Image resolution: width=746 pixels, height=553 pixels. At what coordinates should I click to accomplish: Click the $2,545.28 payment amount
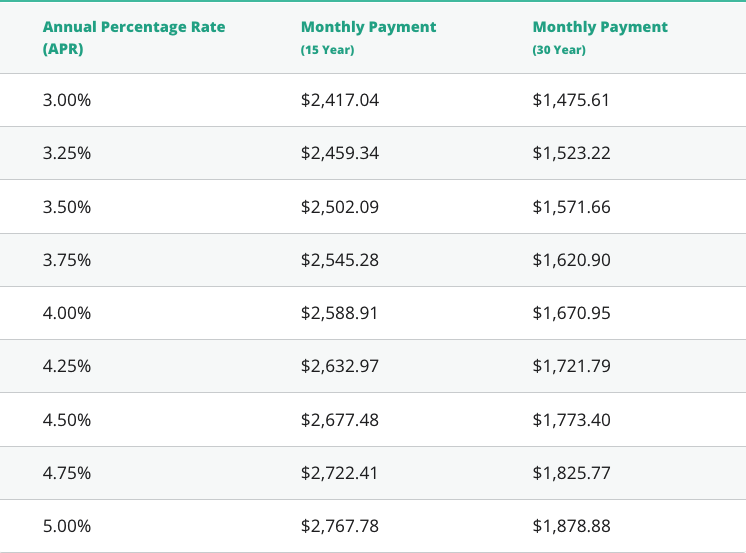(340, 260)
